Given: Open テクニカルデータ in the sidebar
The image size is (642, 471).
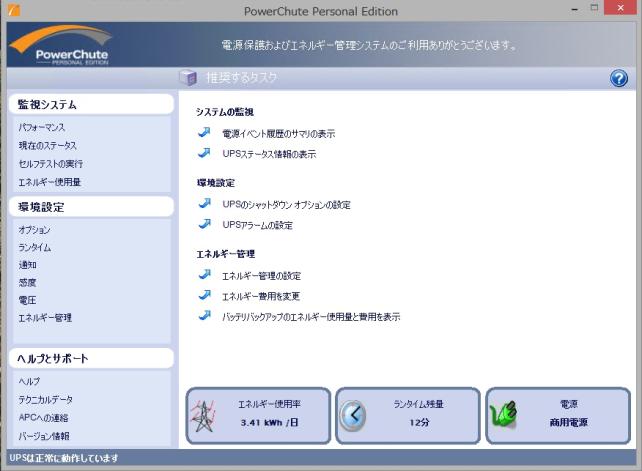Looking at the screenshot, I should pyautogui.click(x=46, y=399).
